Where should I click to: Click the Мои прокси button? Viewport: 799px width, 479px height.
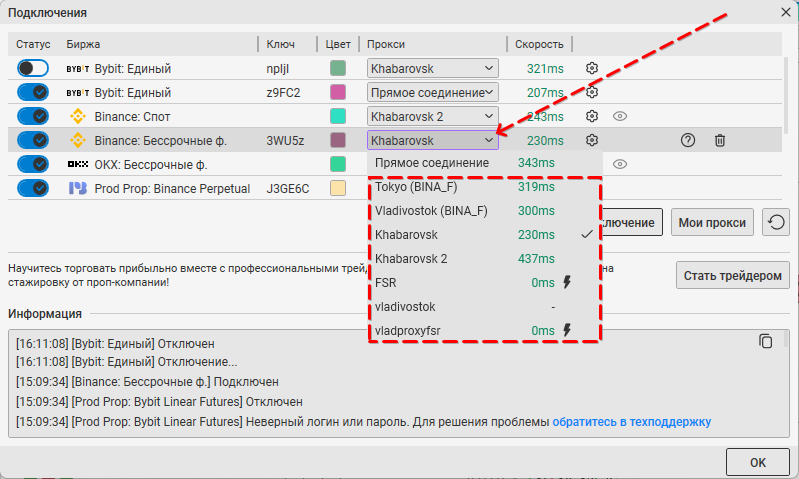pyautogui.click(x=712, y=222)
